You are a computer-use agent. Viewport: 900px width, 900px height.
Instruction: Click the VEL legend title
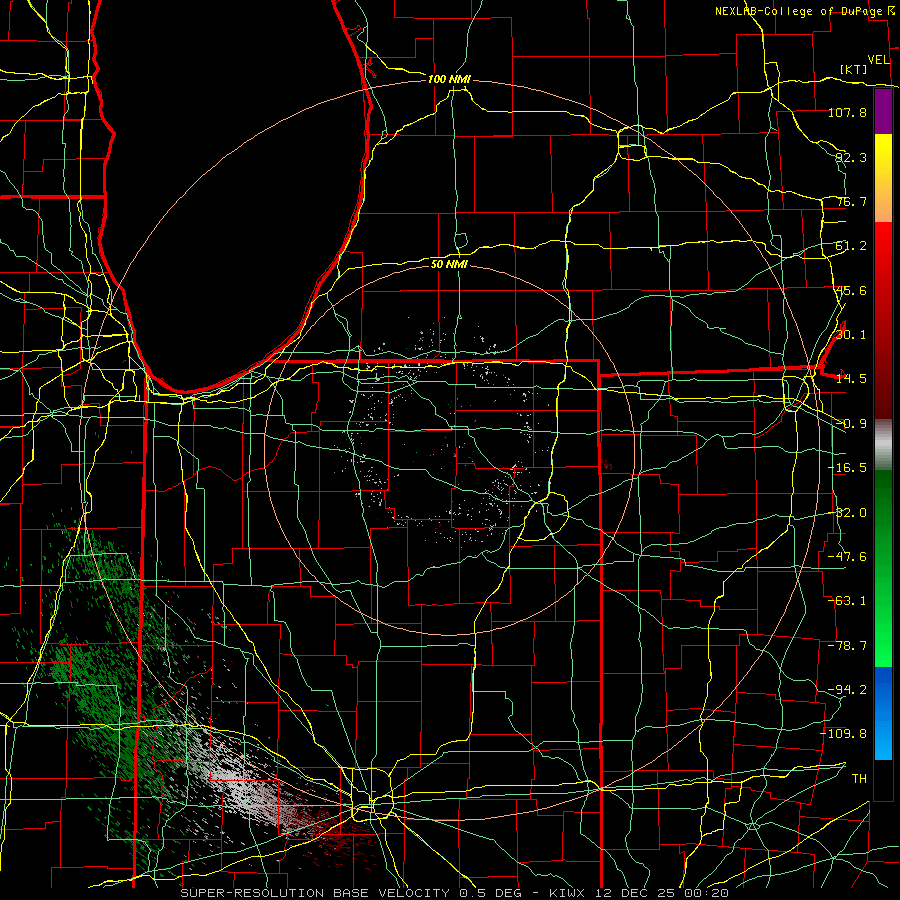pos(878,60)
